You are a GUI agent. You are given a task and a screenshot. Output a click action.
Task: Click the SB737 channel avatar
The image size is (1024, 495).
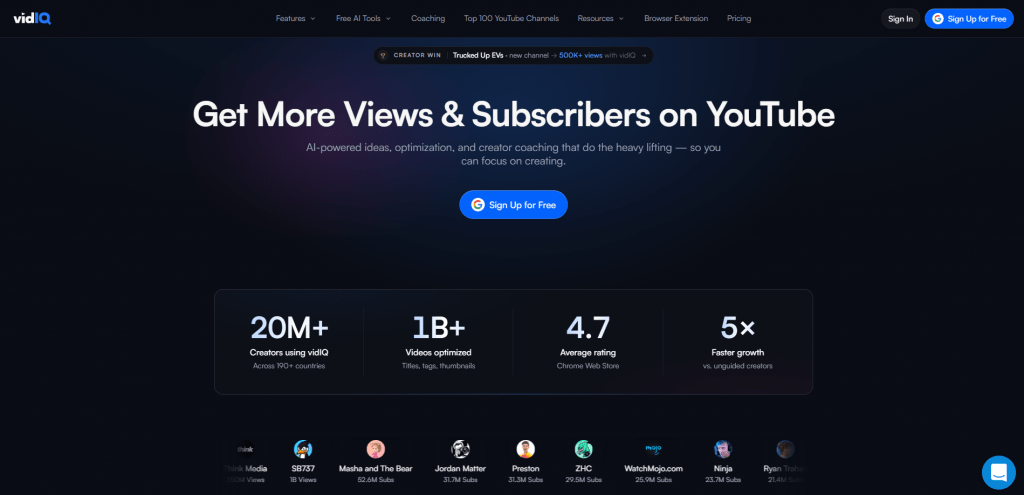(x=303, y=449)
